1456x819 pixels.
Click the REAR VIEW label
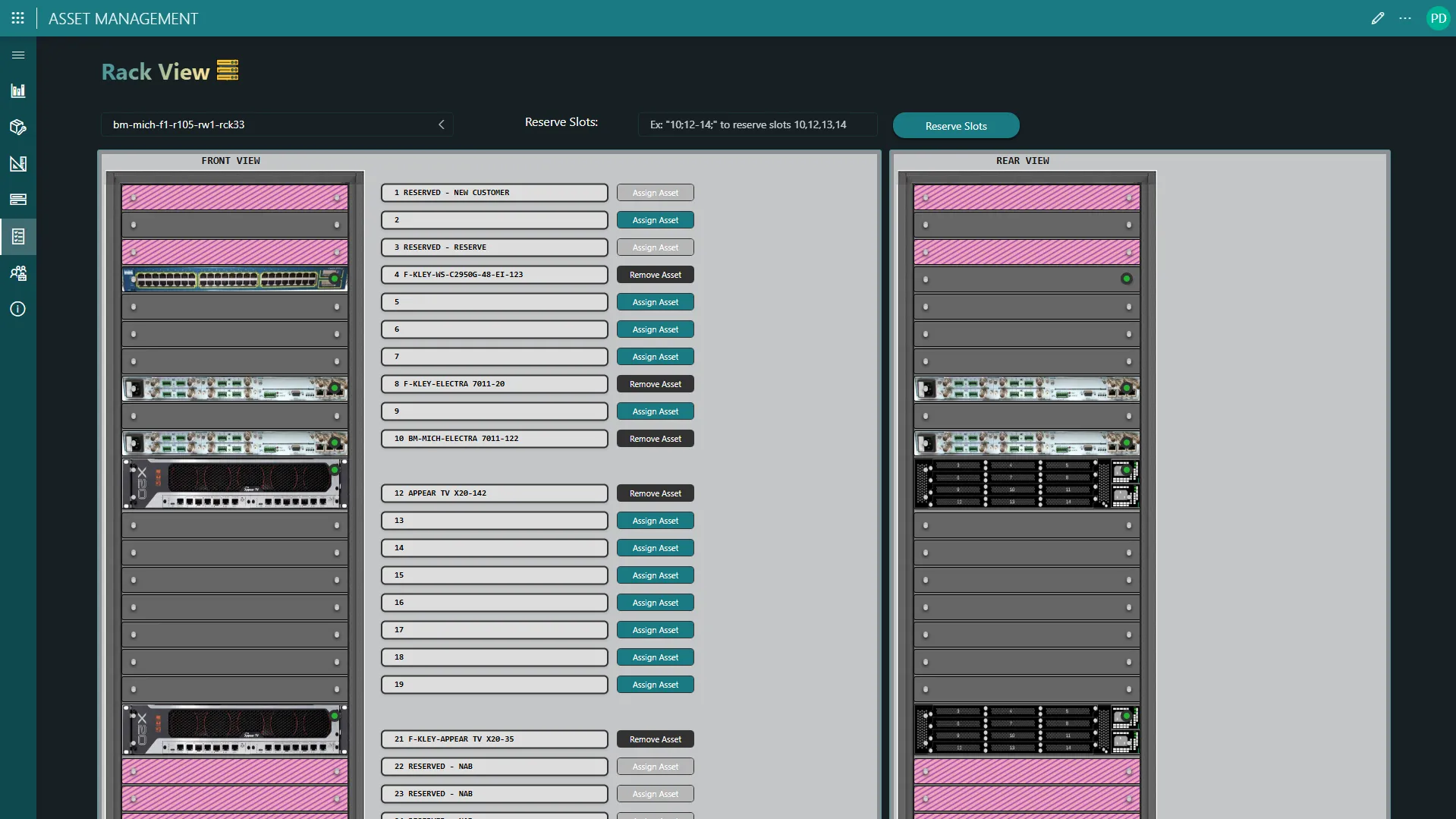(1023, 161)
